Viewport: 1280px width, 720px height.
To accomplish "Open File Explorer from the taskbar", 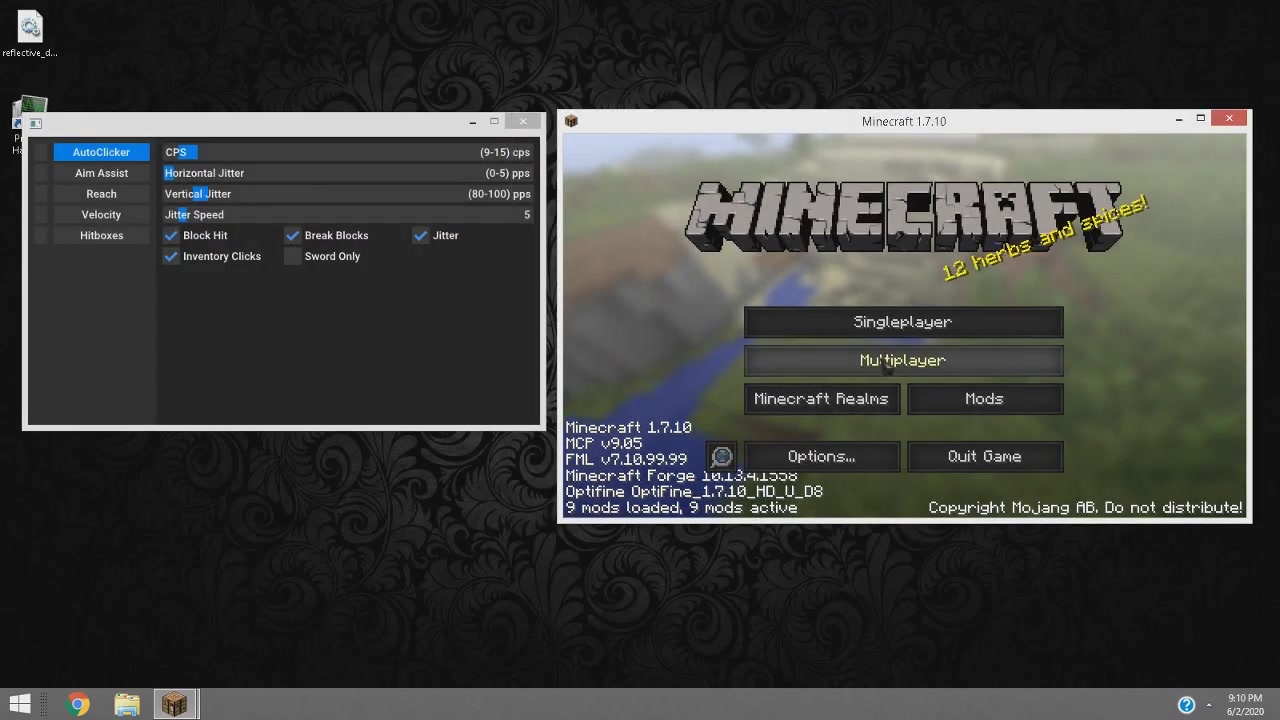I will tap(127, 704).
